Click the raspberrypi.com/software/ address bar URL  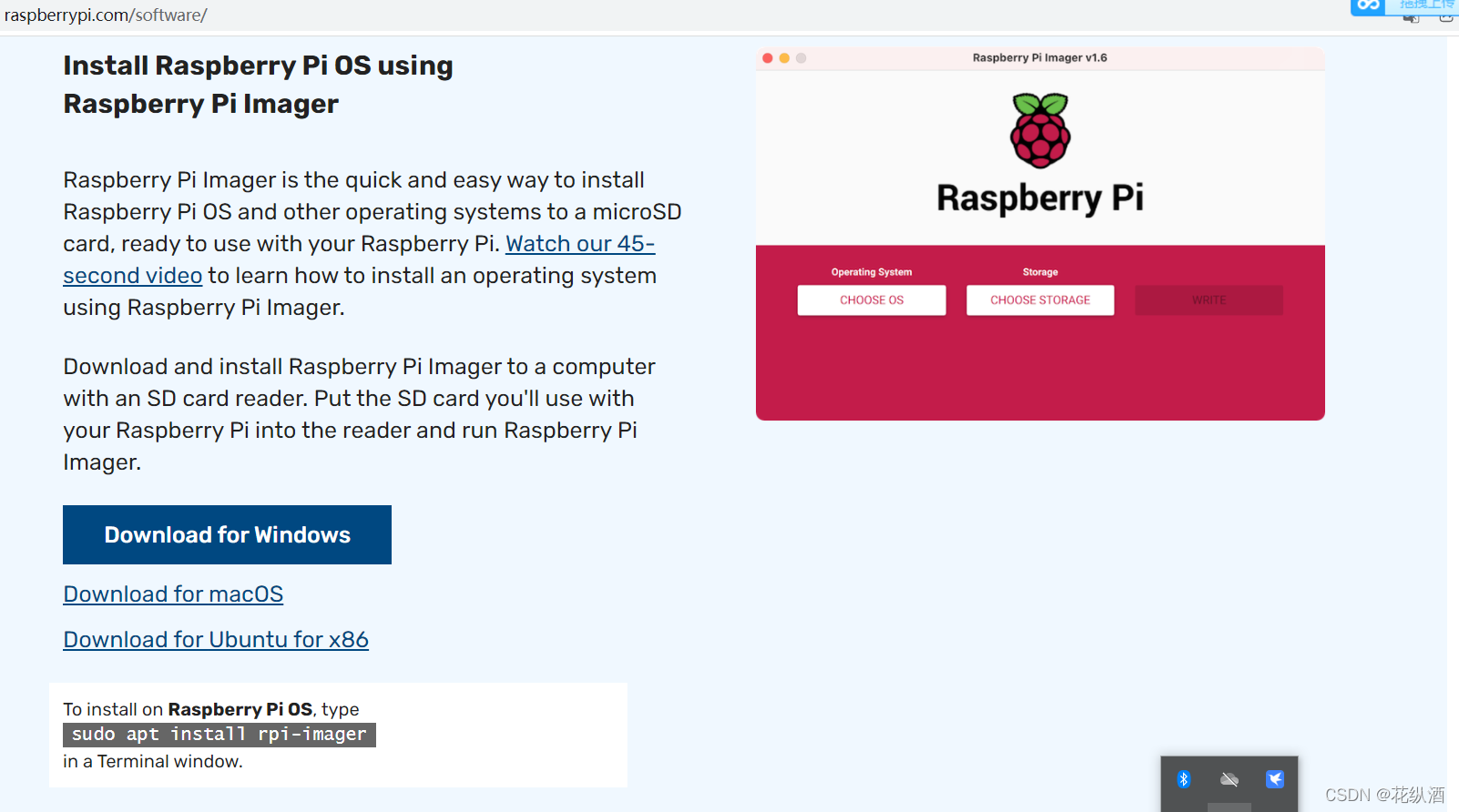tap(106, 15)
